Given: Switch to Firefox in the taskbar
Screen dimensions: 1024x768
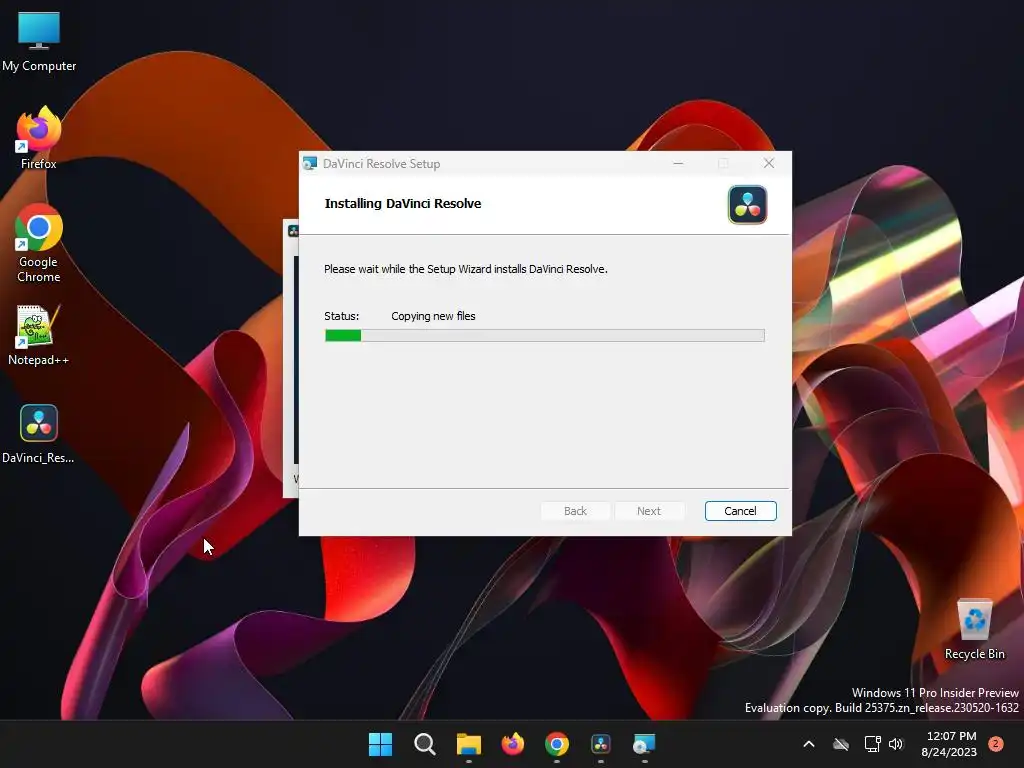Looking at the screenshot, I should click(513, 744).
